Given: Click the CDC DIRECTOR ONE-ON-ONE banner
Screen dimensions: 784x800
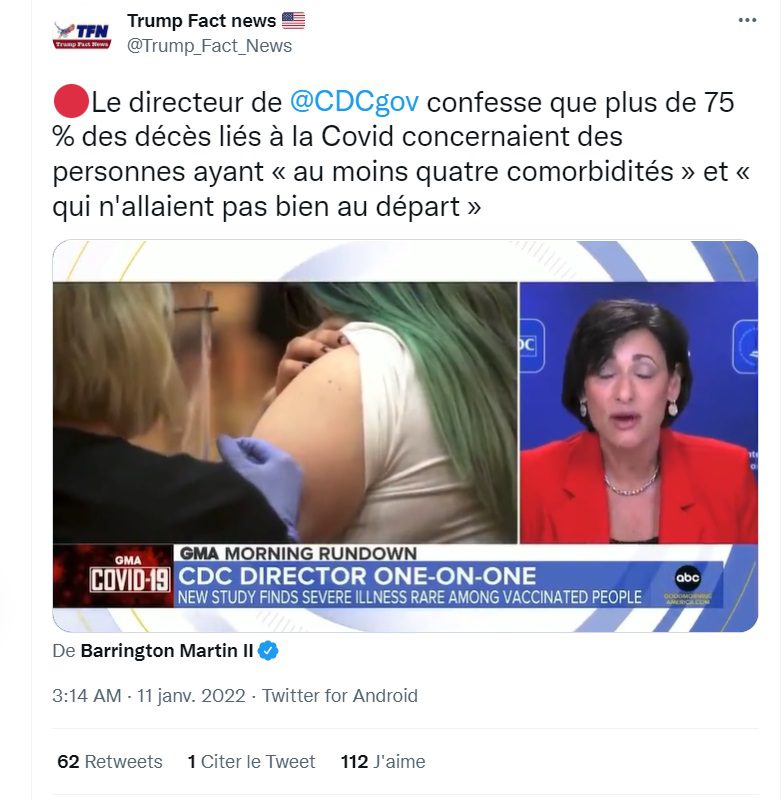Looking at the screenshot, I should (x=357, y=577).
